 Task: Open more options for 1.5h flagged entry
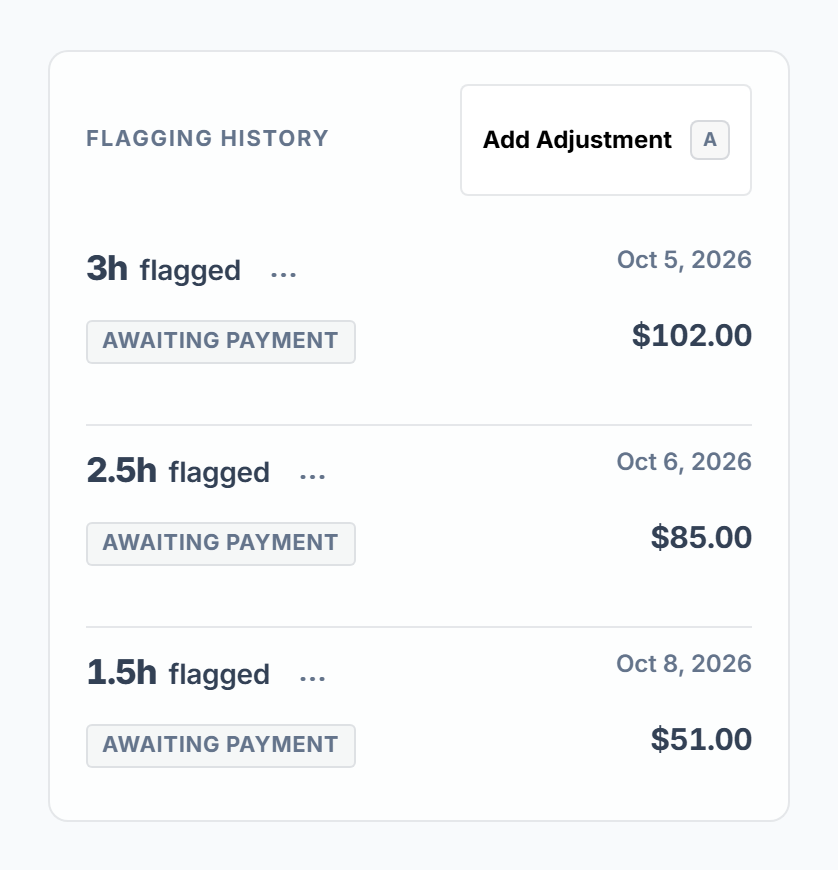pos(312,677)
